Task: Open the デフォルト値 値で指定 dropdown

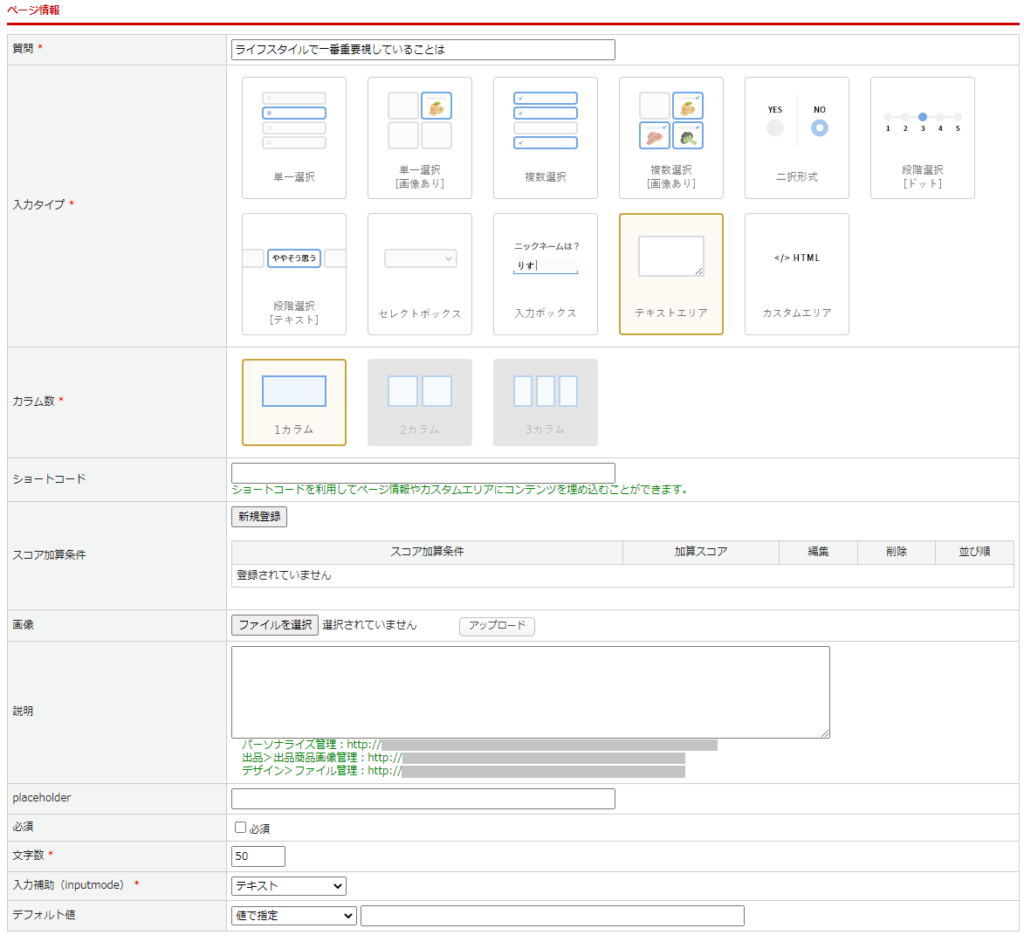Action: 293,916
